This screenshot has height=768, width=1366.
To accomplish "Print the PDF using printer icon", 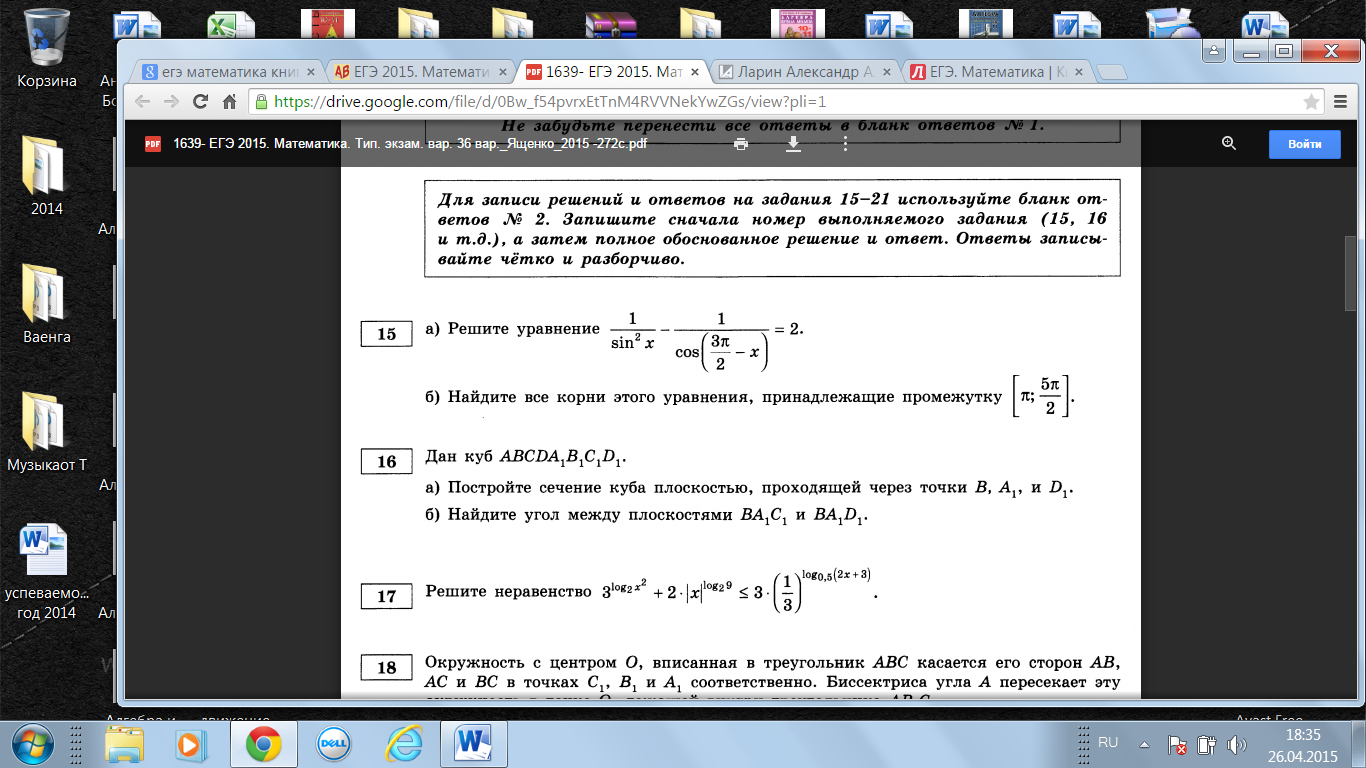I will coord(740,144).
